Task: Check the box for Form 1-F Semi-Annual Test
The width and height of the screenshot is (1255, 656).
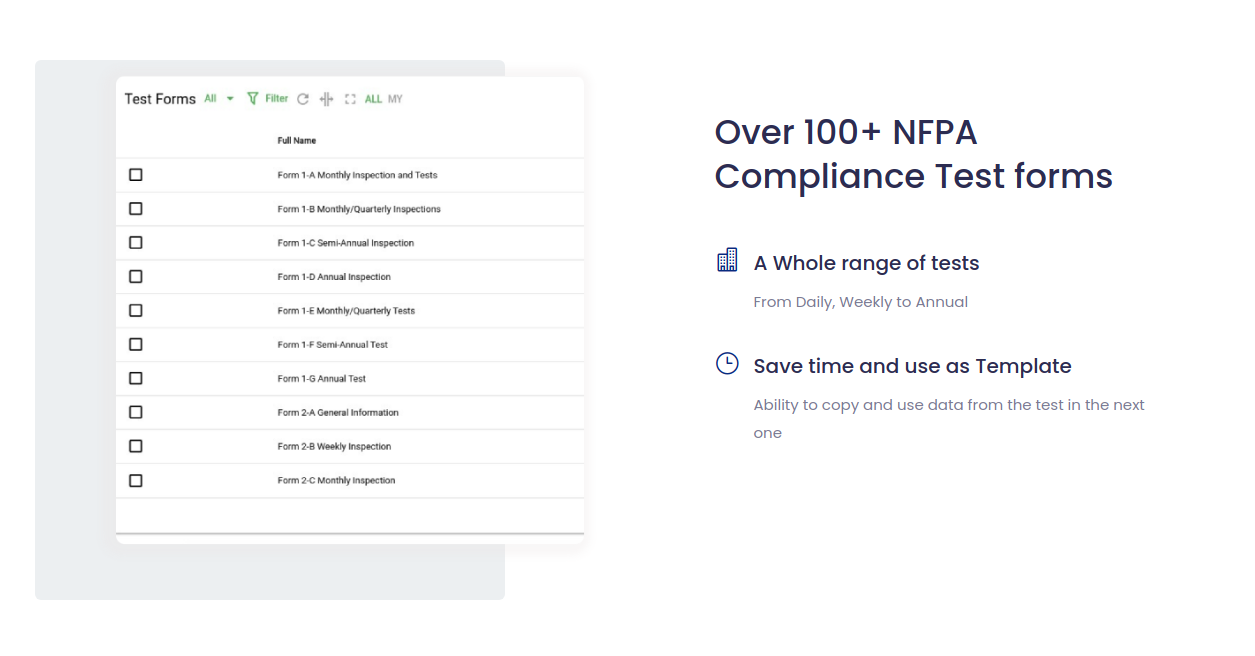Action: tap(136, 345)
